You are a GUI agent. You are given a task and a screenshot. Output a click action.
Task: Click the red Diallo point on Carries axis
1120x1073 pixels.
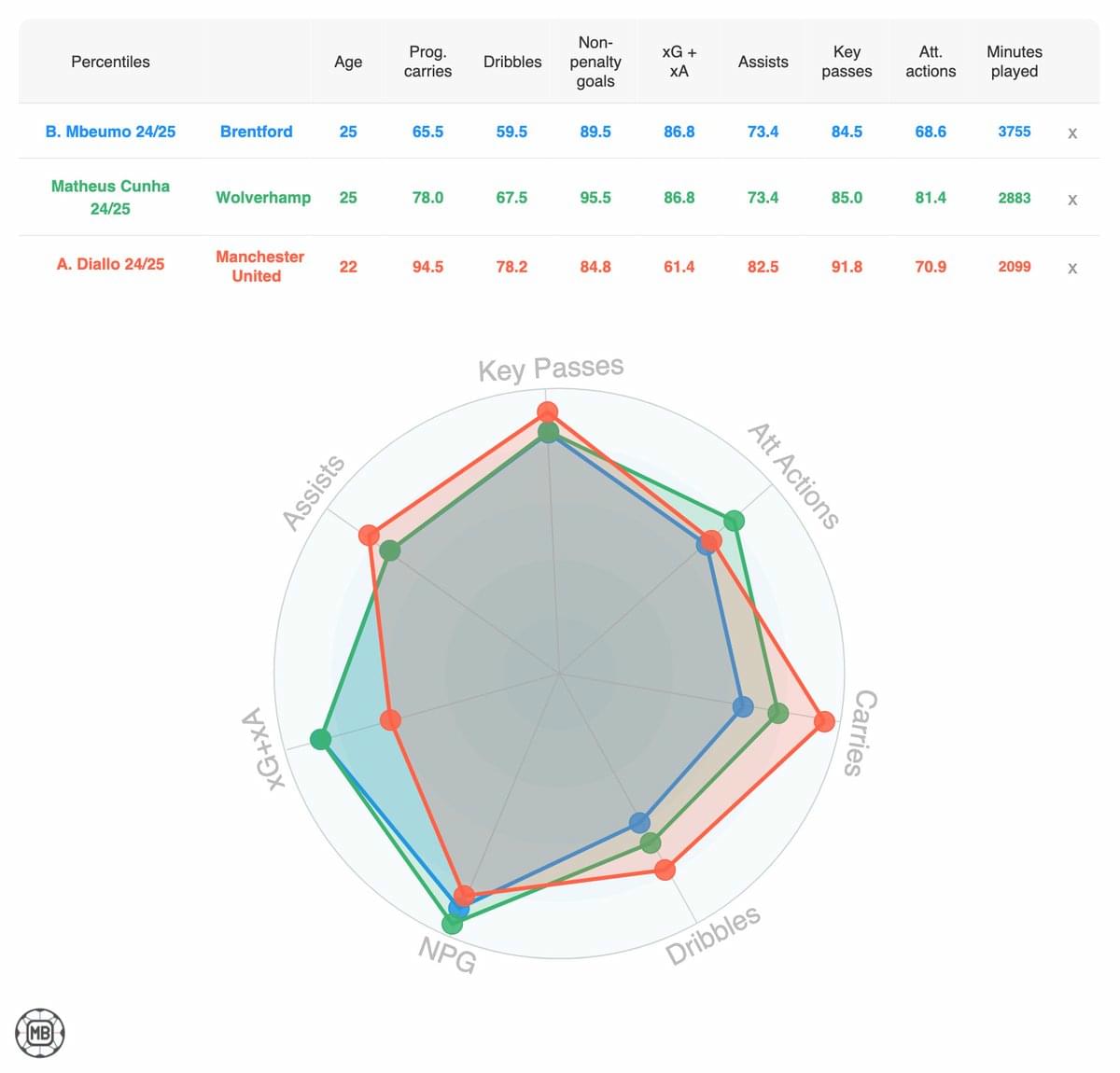tap(823, 721)
